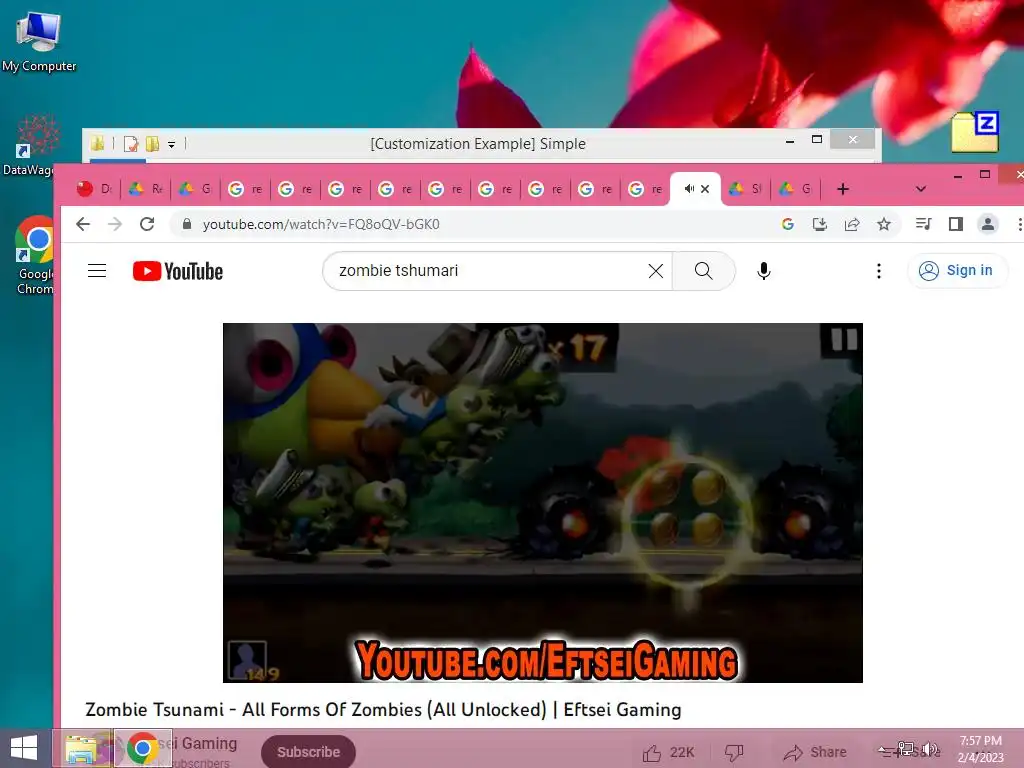The image size is (1024, 768).
Task: Switch to the last Google 're' tab
Action: coord(645,189)
